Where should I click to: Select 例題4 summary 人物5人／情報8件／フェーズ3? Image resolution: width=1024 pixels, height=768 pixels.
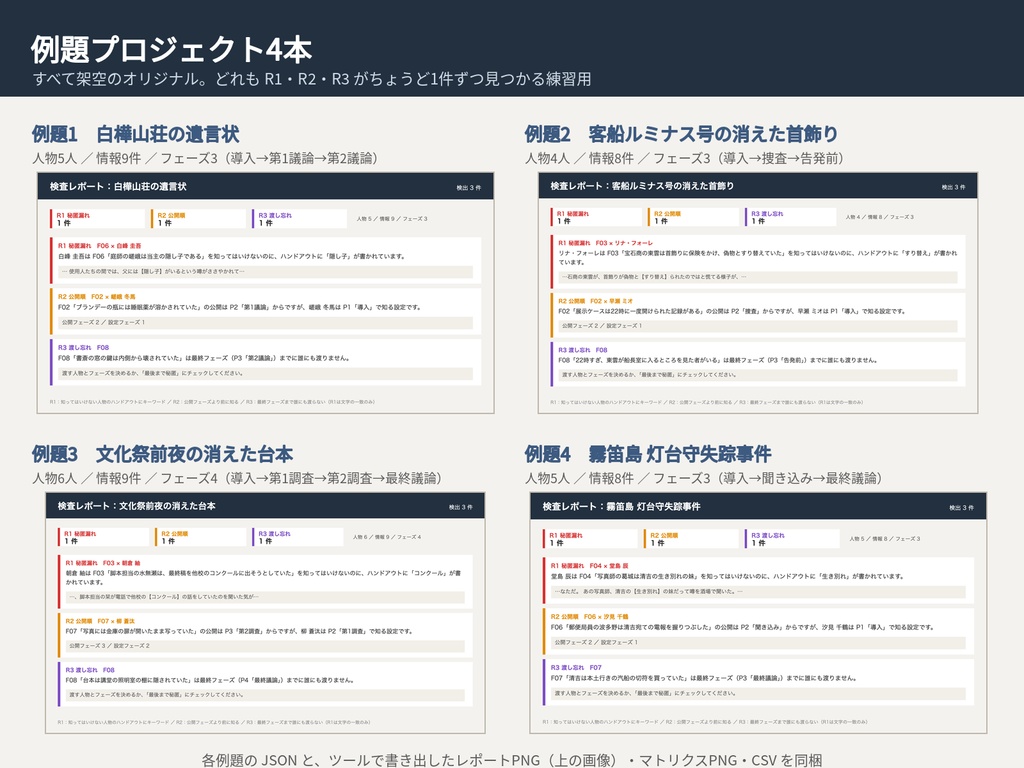coord(704,478)
